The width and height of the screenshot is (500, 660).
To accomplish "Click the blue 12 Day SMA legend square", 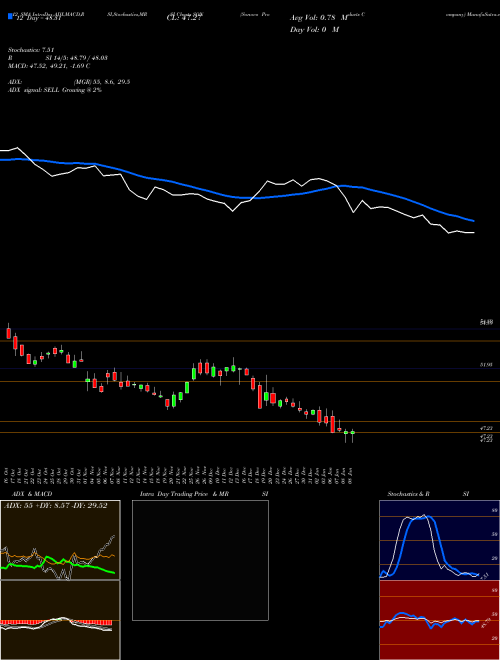I will point(10,17).
